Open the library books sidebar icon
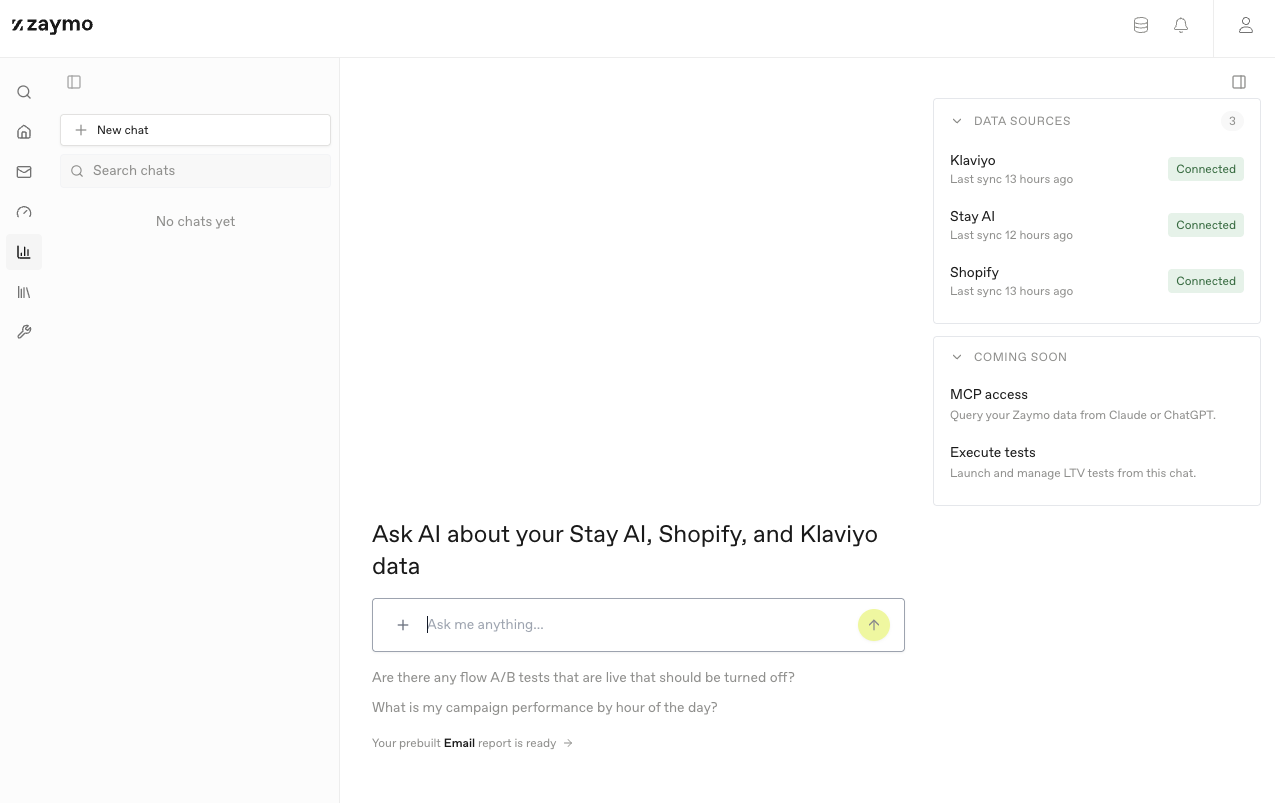This screenshot has width=1275, height=803. coord(24,292)
